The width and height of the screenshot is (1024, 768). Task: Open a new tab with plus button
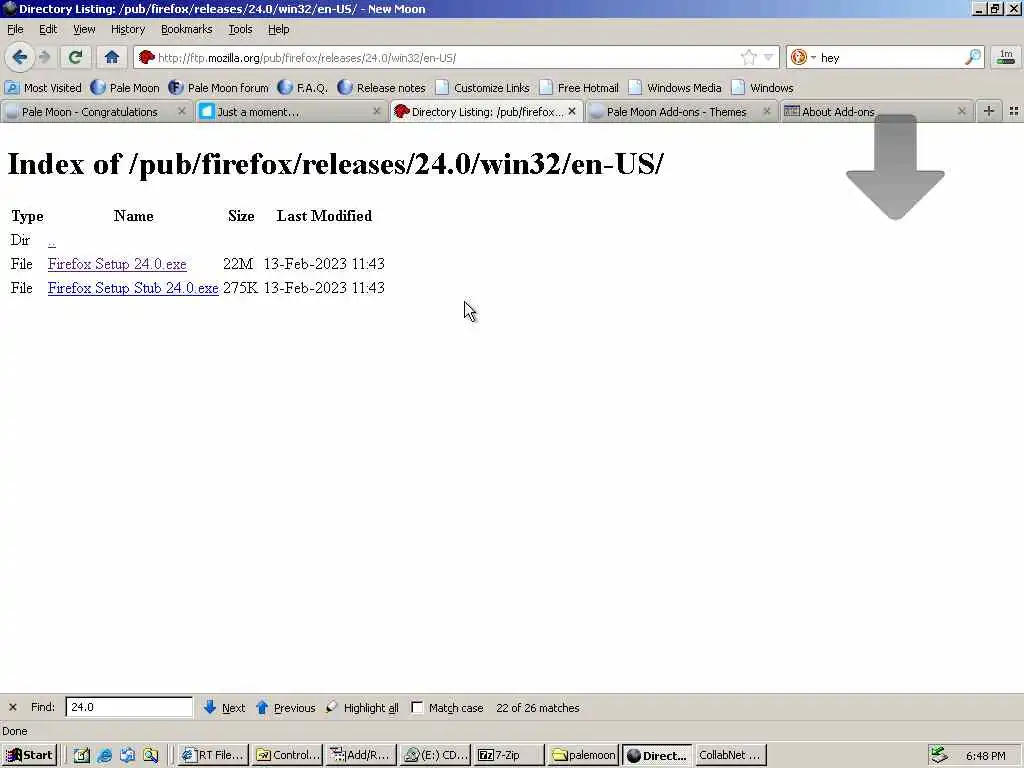coord(989,111)
